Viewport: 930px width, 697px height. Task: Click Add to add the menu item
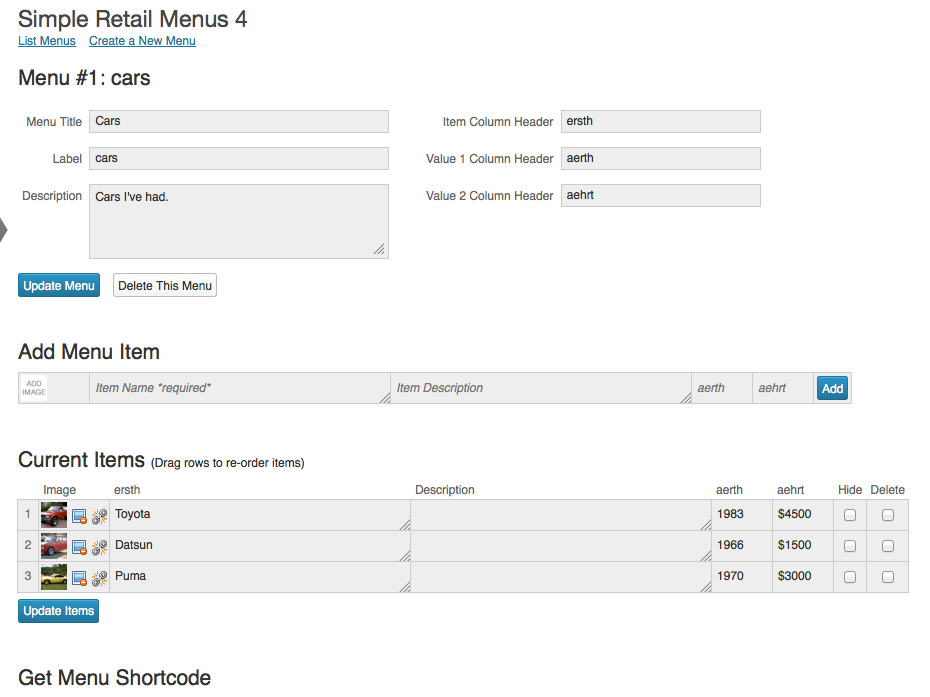(x=832, y=389)
